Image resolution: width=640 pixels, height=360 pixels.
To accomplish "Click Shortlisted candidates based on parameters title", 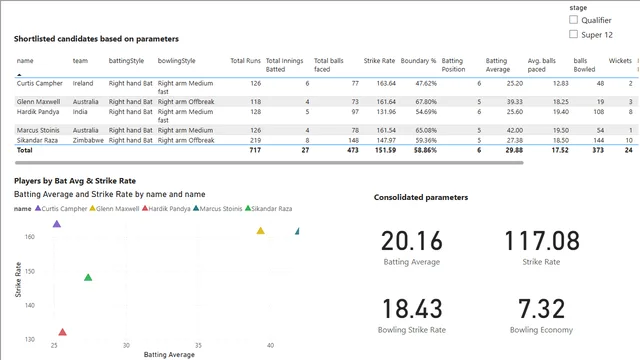I will (96, 39).
